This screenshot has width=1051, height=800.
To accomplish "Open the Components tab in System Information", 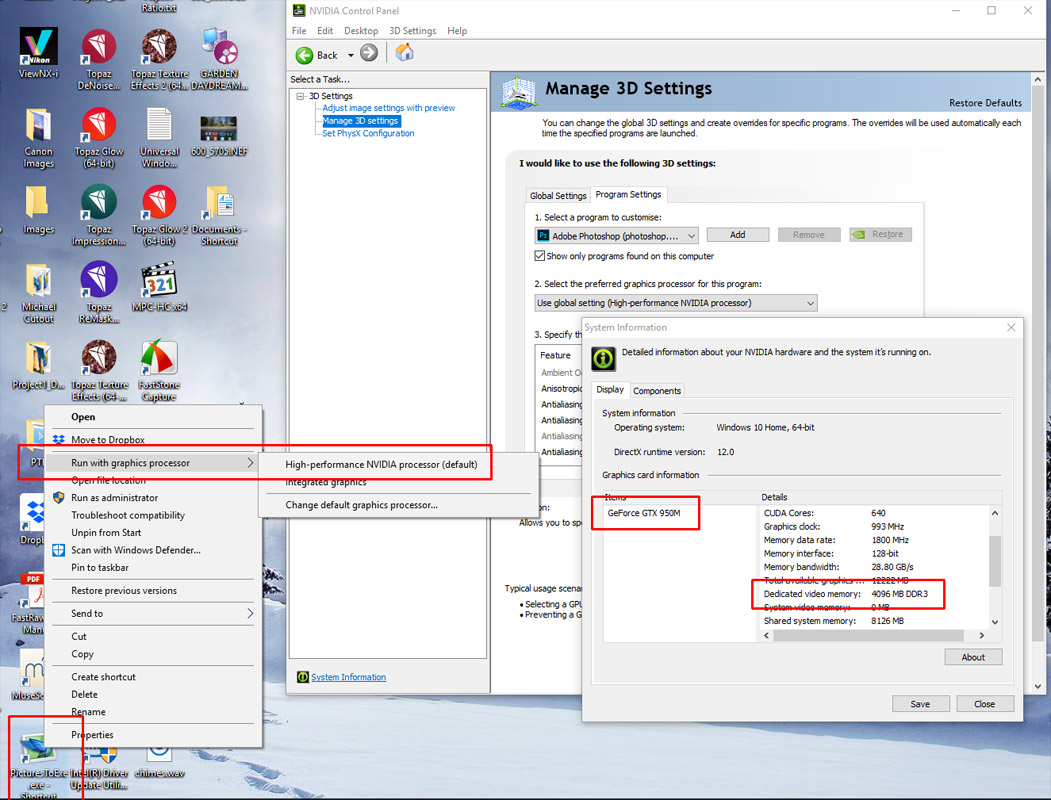I will [657, 391].
